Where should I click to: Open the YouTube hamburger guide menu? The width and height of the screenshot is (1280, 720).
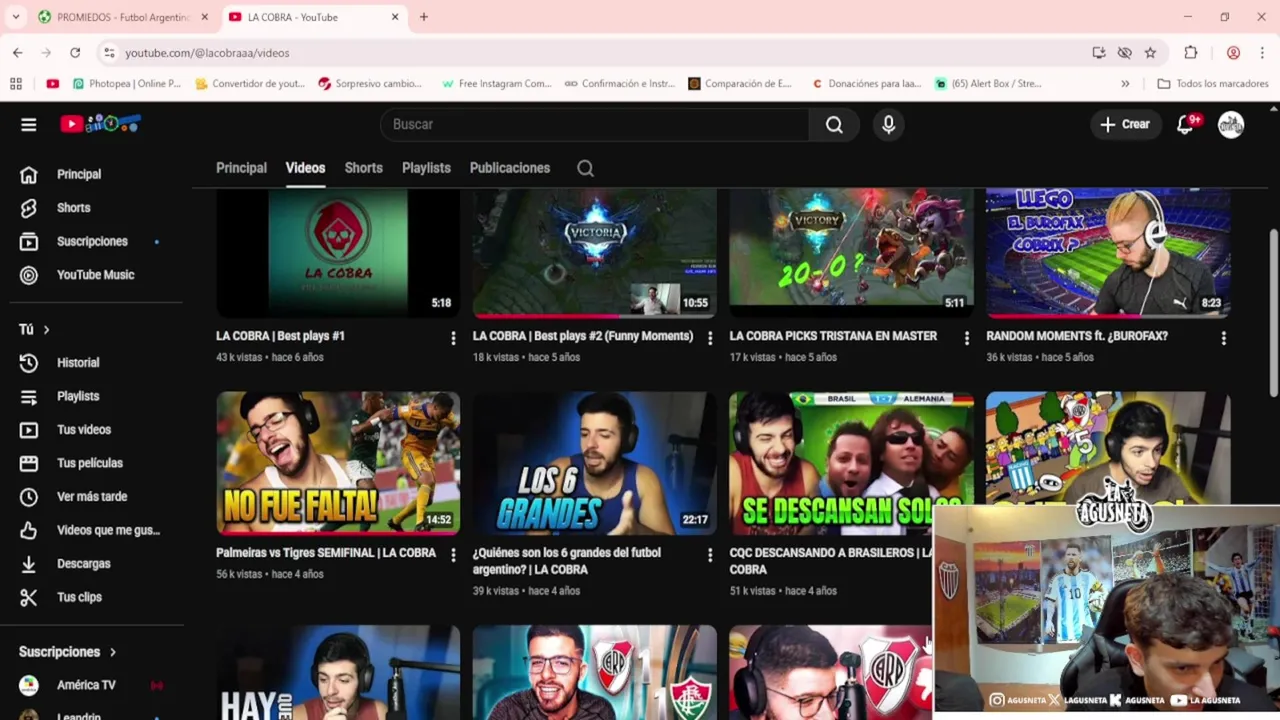coord(28,124)
